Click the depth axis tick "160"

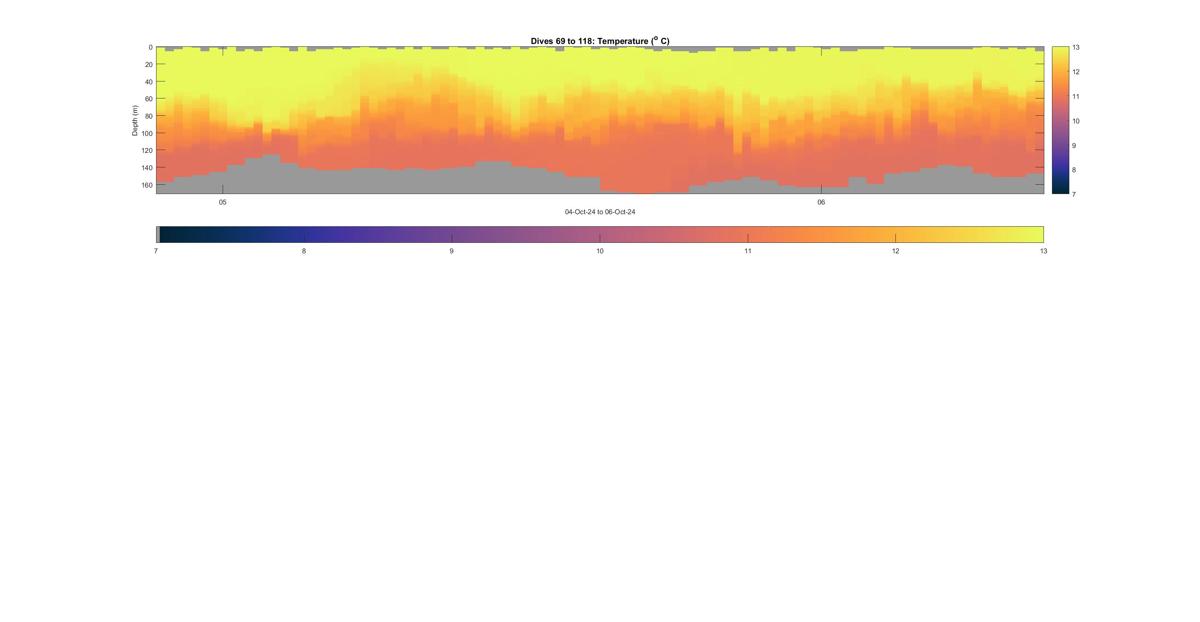pyautogui.click(x=146, y=185)
